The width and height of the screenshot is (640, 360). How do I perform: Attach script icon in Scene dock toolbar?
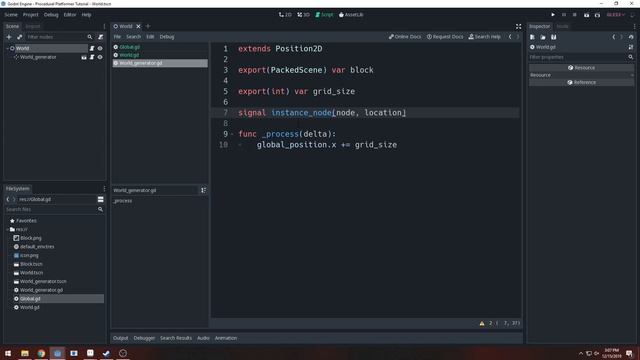pos(100,37)
